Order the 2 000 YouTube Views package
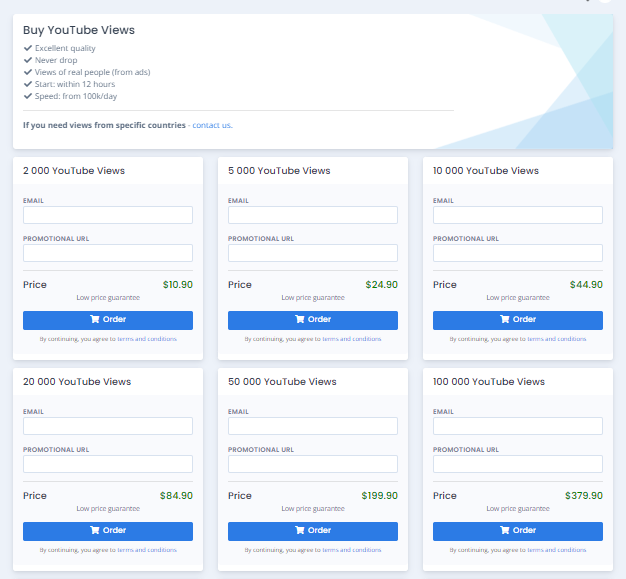626x579 pixels. tap(108, 320)
